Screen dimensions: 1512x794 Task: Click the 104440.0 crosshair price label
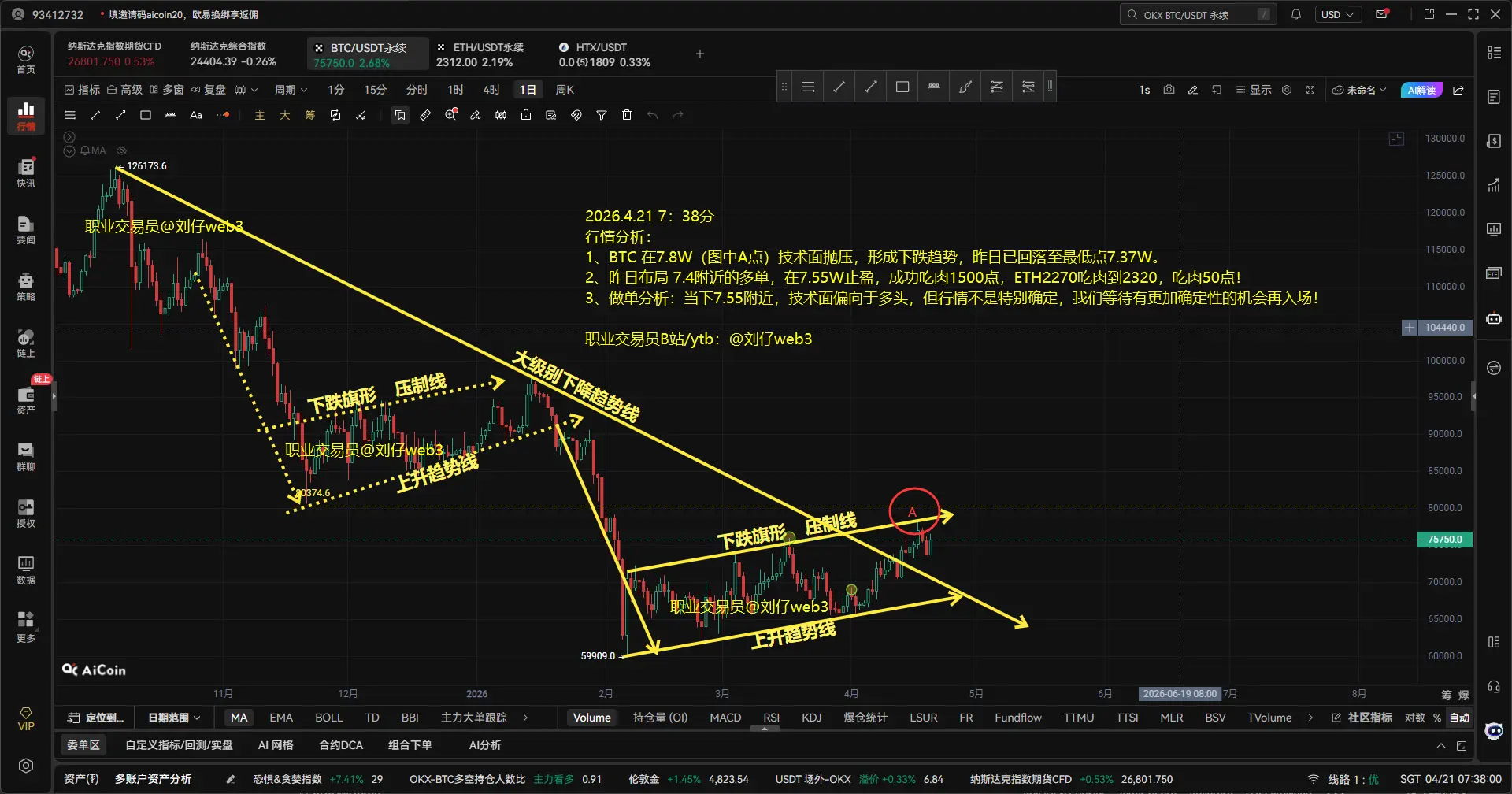point(1445,328)
